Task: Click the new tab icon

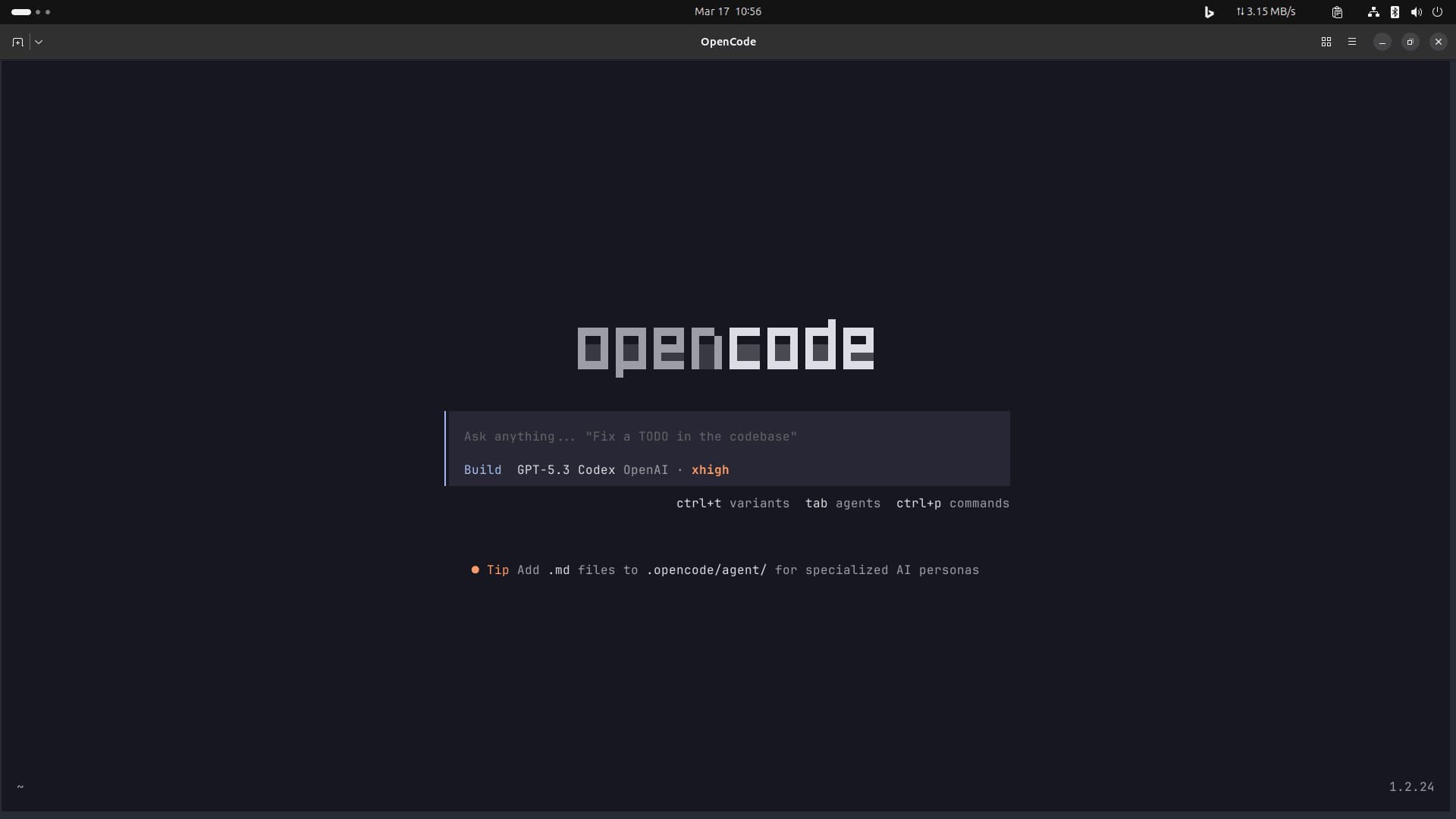Action: pyautogui.click(x=17, y=42)
